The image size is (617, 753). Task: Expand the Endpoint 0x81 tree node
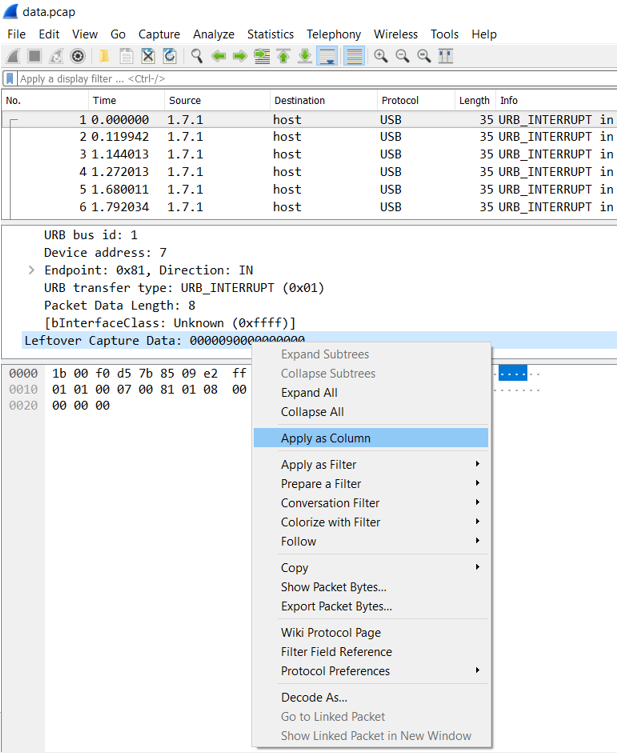(31, 270)
